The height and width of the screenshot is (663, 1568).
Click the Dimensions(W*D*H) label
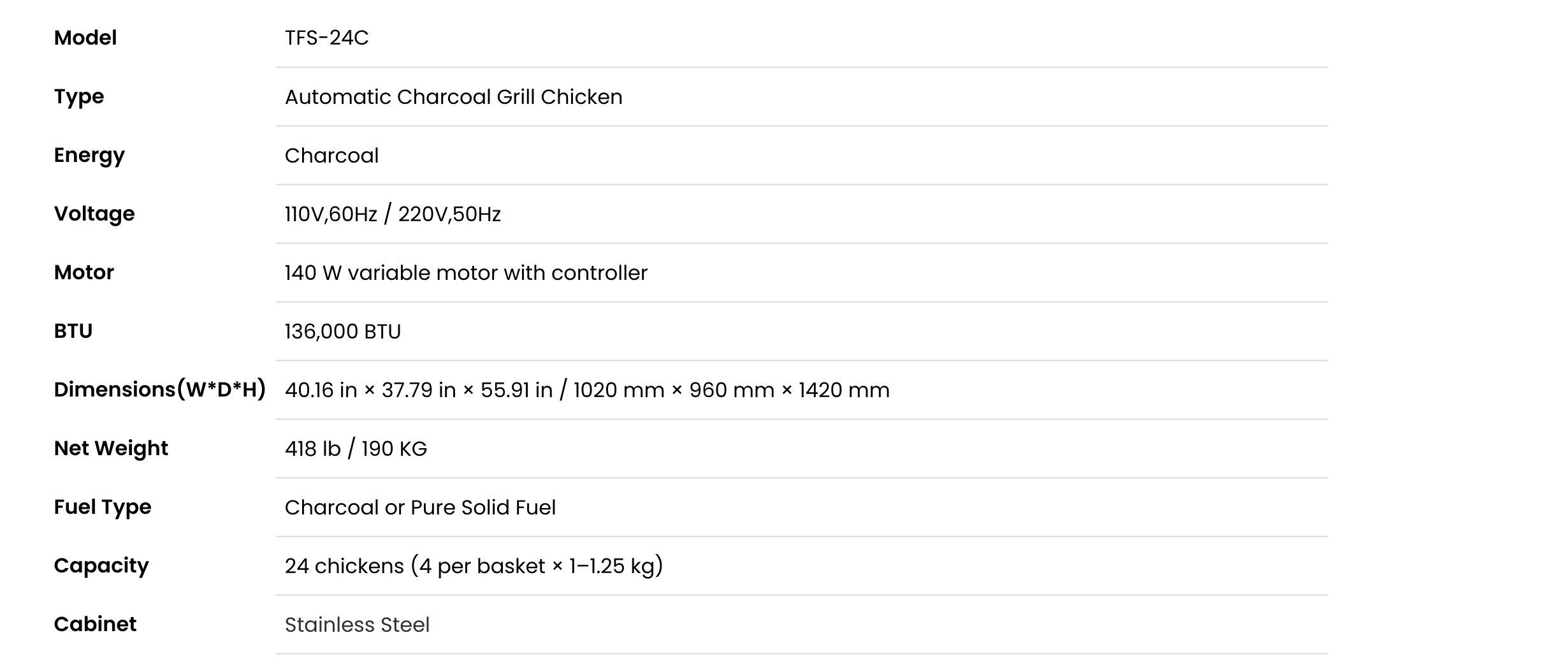pyautogui.click(x=160, y=390)
